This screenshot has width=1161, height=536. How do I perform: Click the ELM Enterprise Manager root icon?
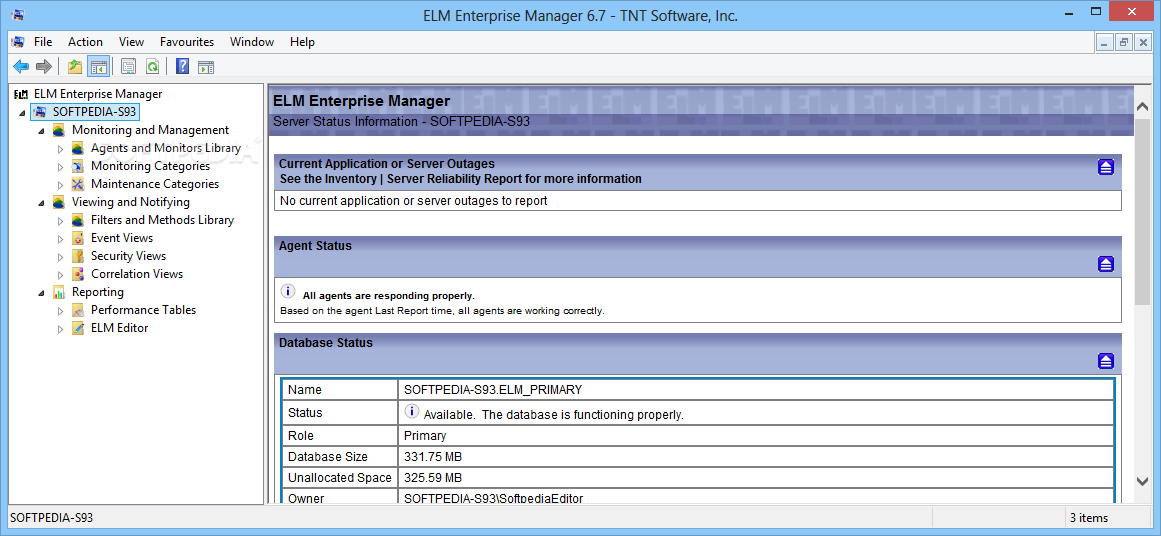click(x=21, y=94)
